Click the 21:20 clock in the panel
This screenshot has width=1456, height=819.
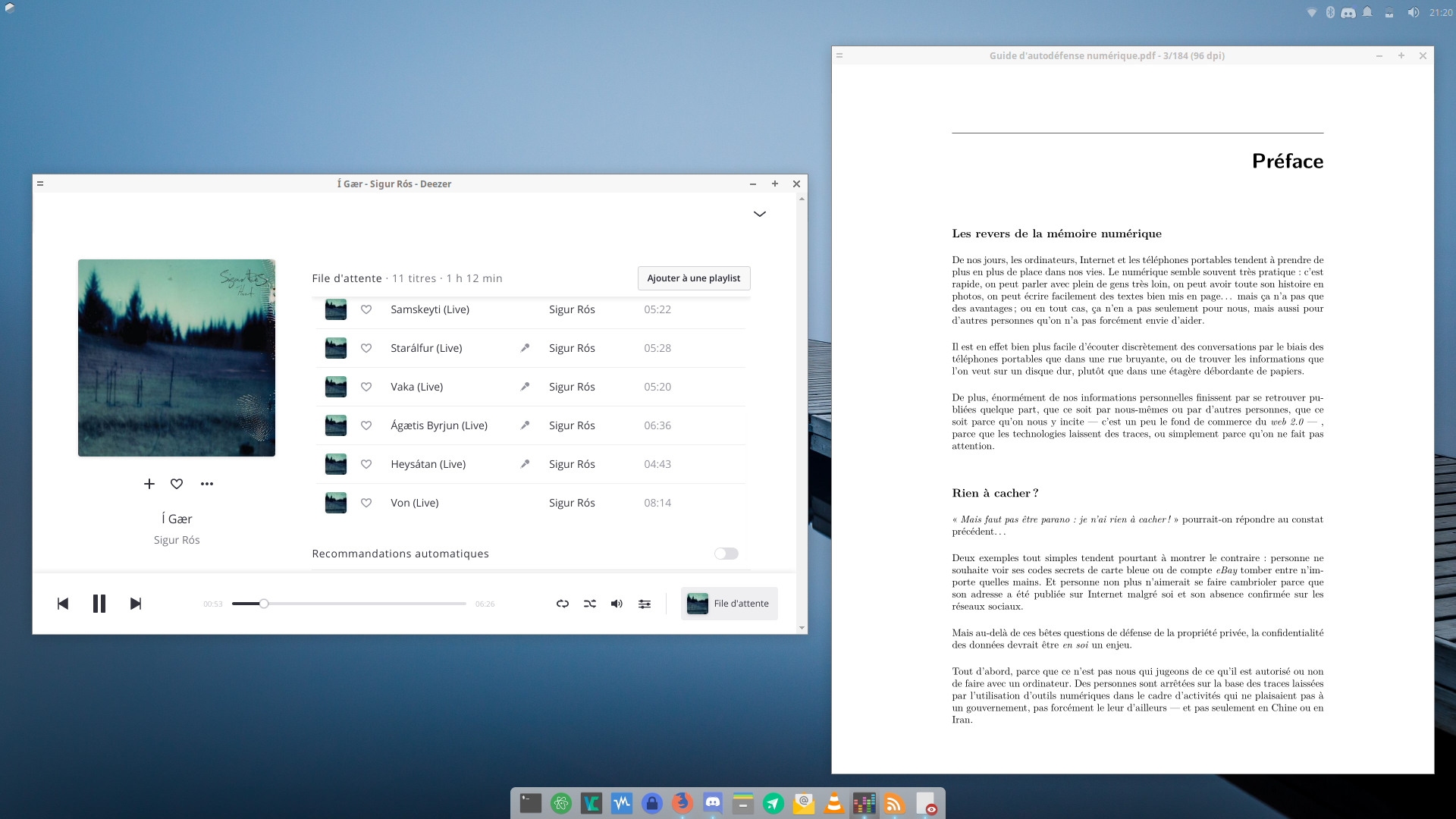point(1441,12)
